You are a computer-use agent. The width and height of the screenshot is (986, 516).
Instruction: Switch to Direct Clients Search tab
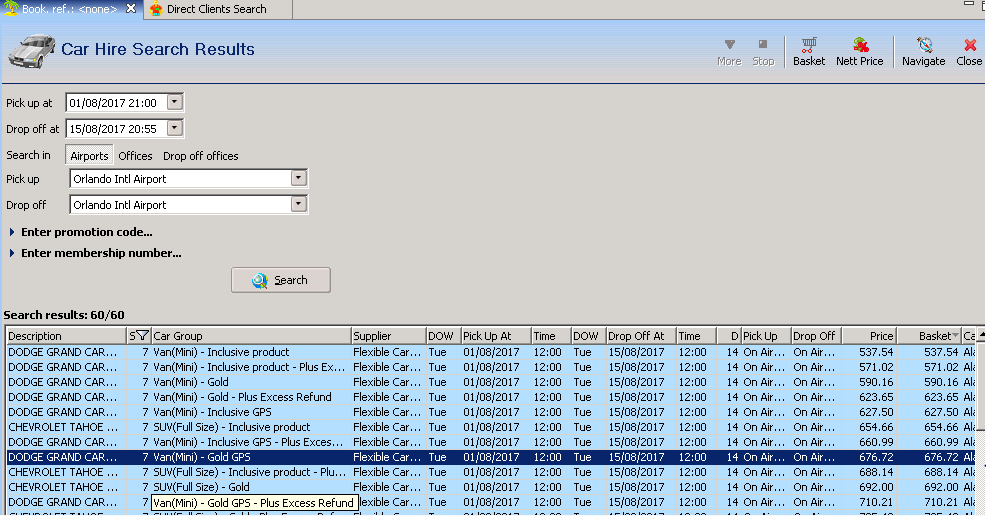point(216,9)
